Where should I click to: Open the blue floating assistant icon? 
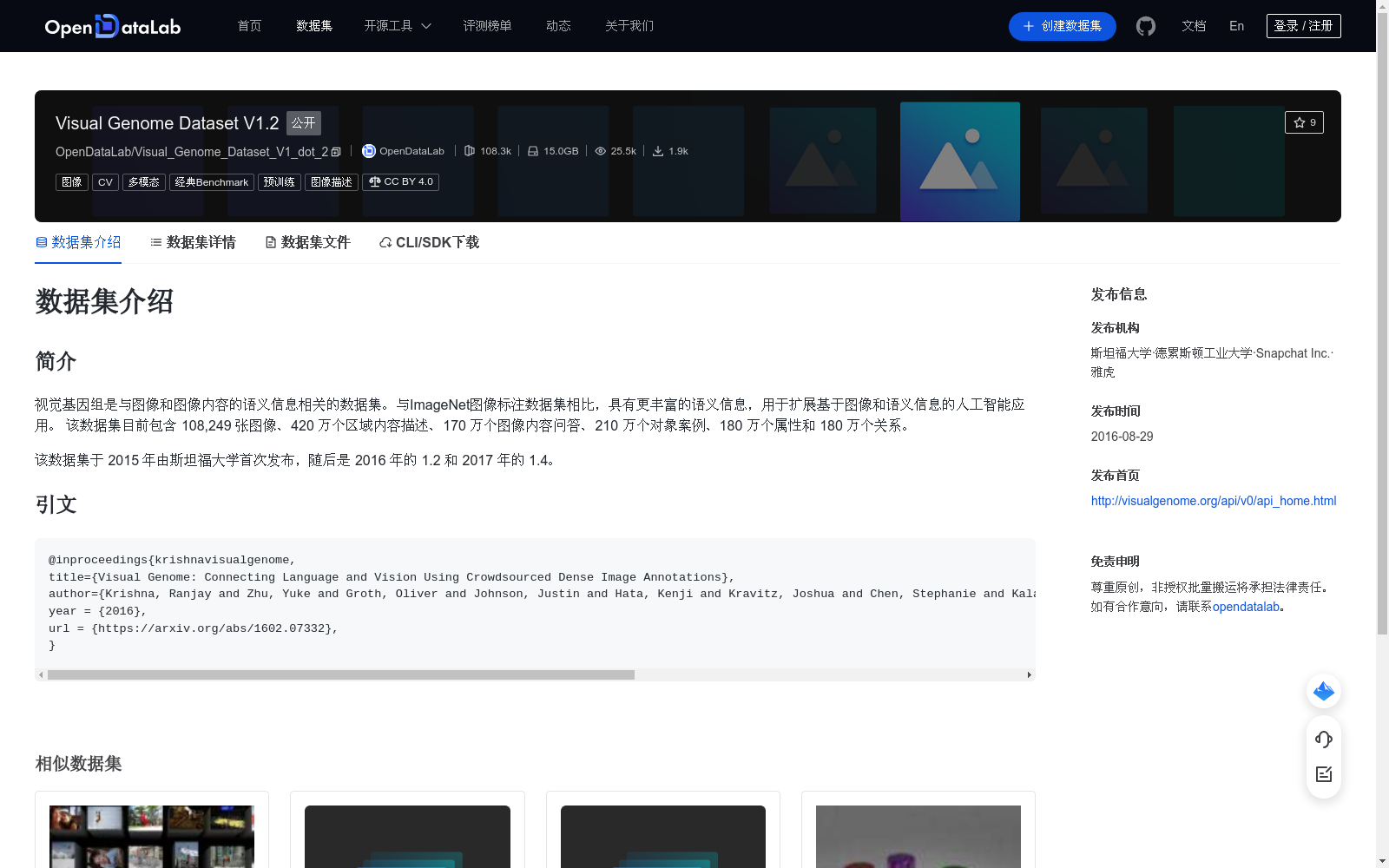1324,691
